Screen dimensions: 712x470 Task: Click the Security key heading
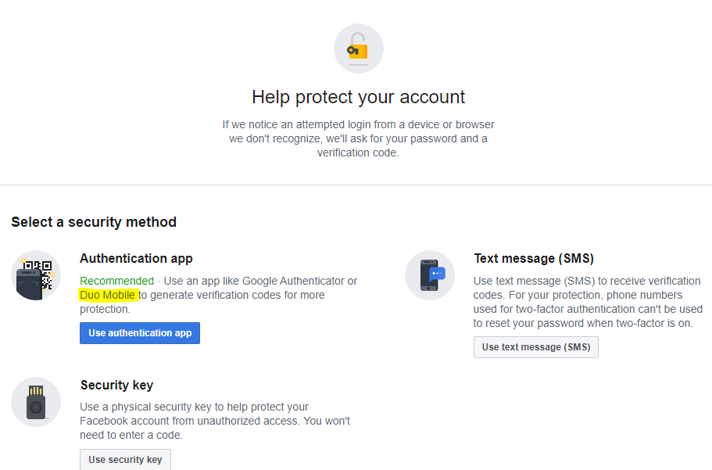coord(117,385)
